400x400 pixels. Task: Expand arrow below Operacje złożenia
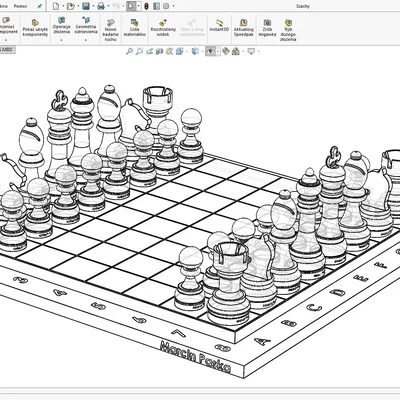click(x=61, y=40)
